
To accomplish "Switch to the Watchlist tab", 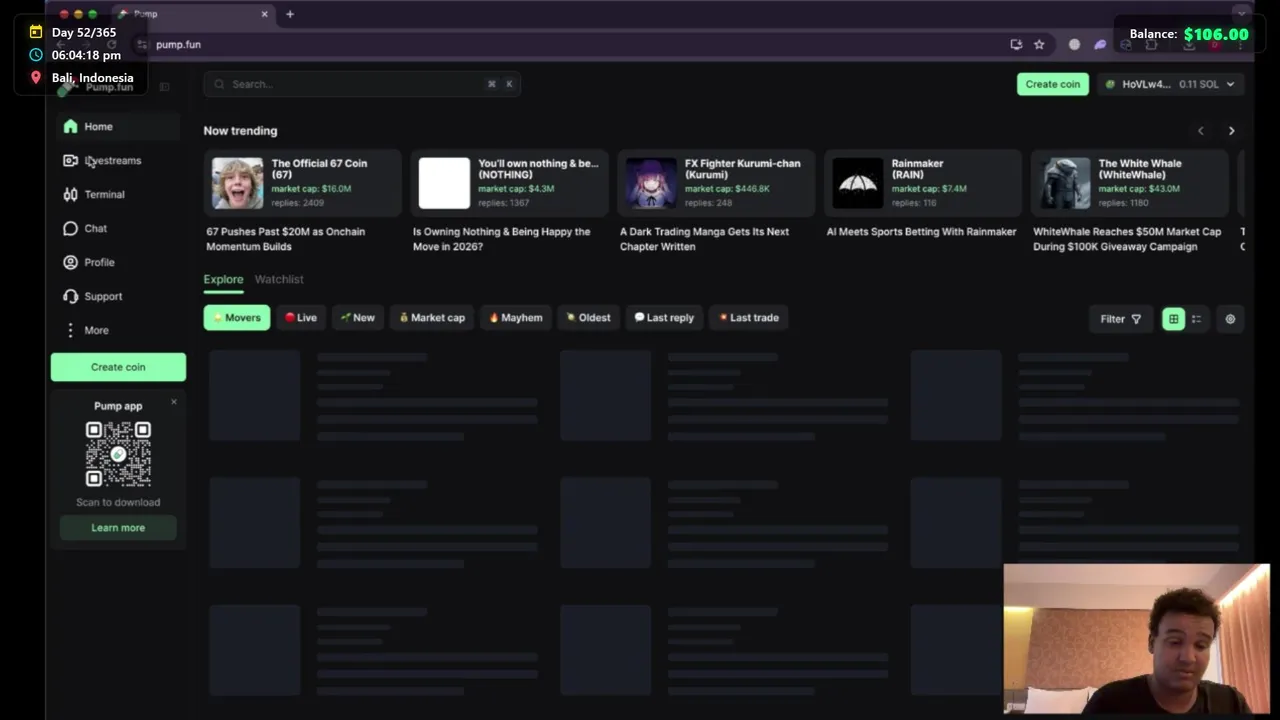I will click(x=279, y=280).
